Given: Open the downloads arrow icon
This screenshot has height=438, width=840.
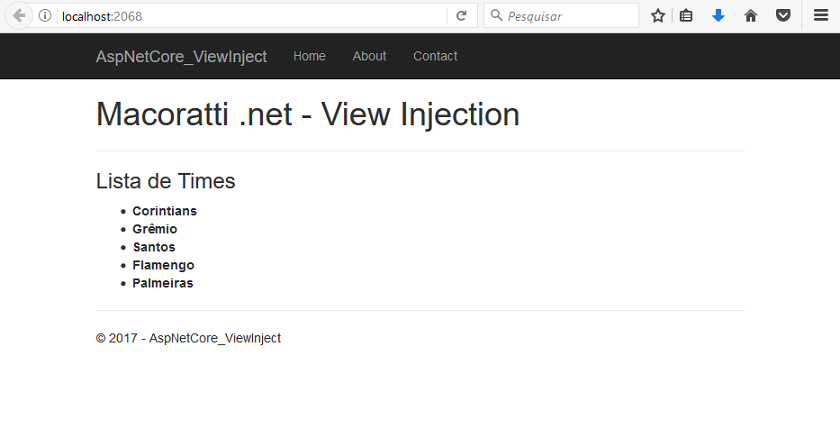Looking at the screenshot, I should click(x=718, y=16).
